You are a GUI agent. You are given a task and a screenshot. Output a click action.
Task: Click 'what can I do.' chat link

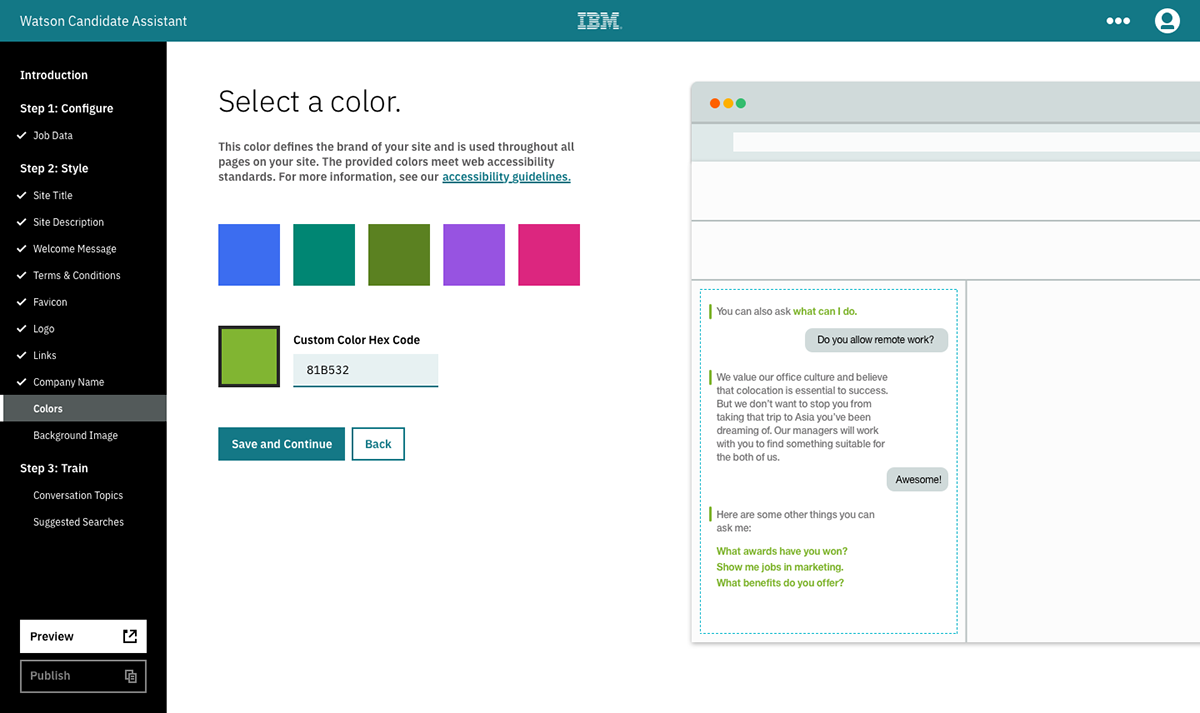point(825,311)
